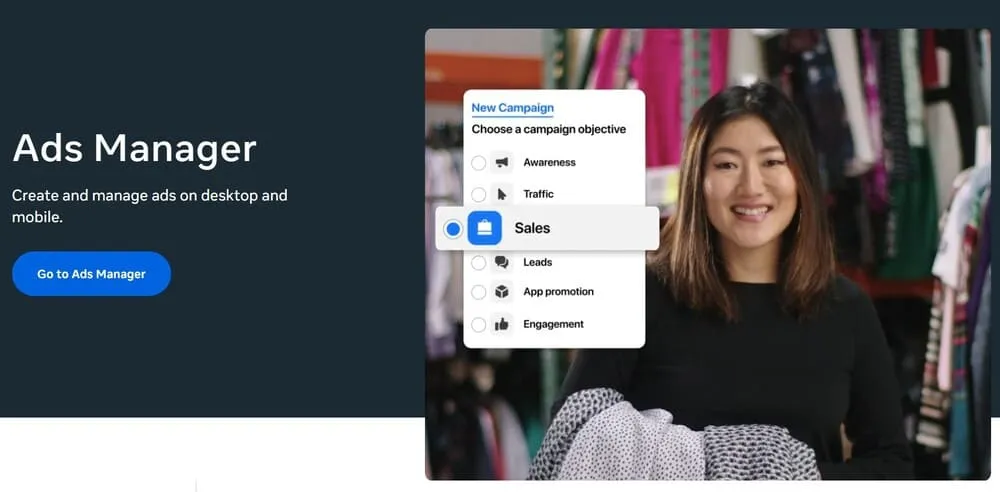
Task: Click the Leads chat bubbles icon
Action: click(x=502, y=262)
